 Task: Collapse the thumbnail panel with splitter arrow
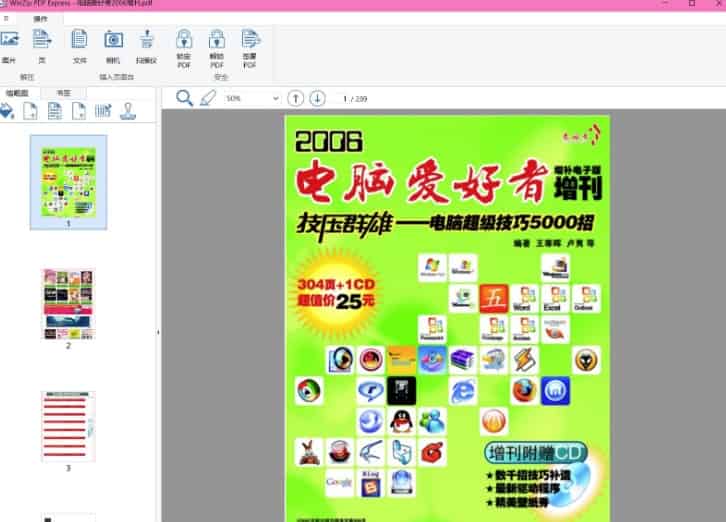[158, 332]
